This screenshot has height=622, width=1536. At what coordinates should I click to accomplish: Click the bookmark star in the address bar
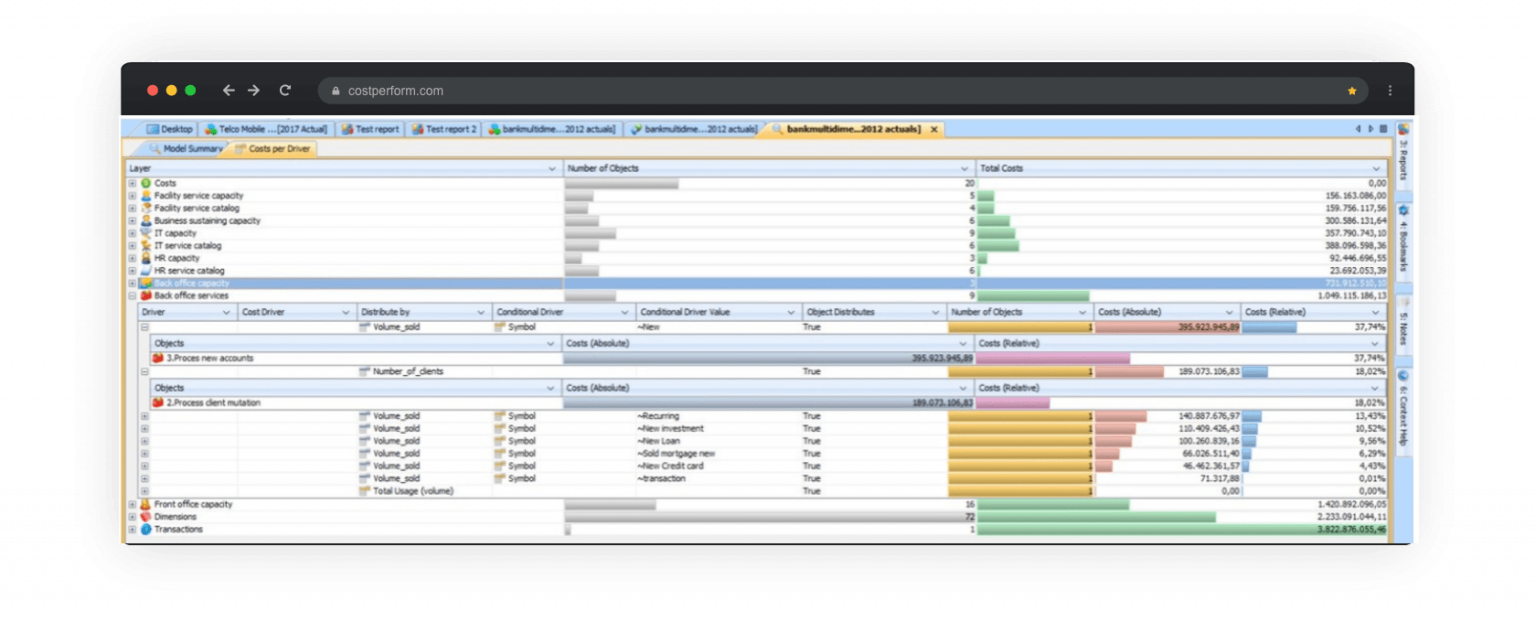[1352, 90]
